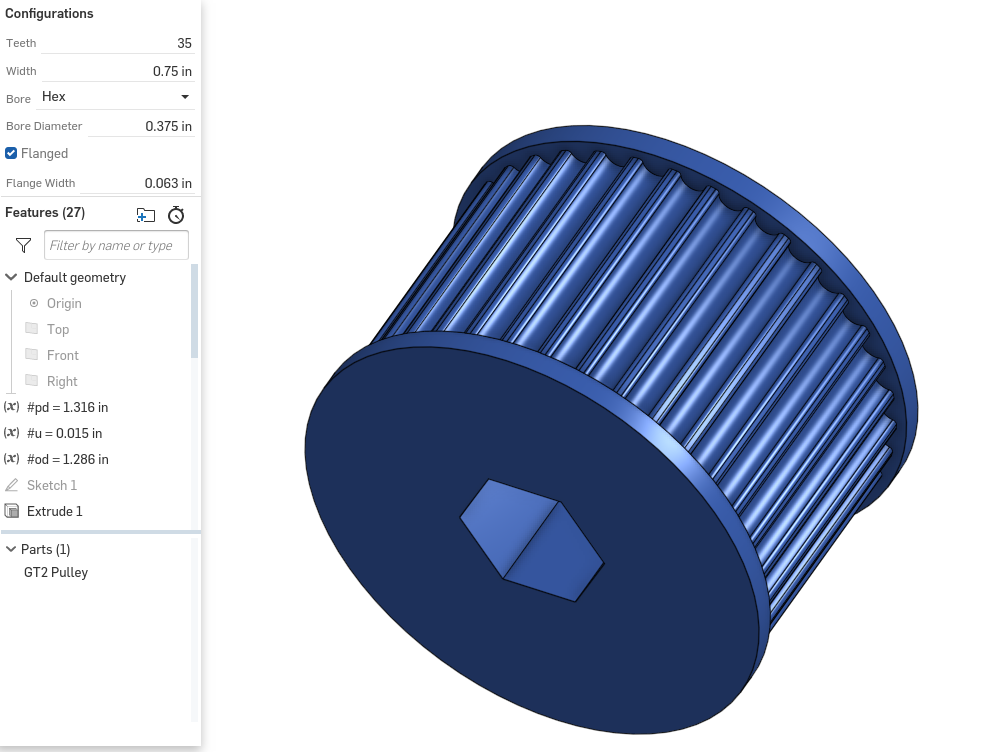Click the Top plane icon
The image size is (989, 752).
[33, 329]
